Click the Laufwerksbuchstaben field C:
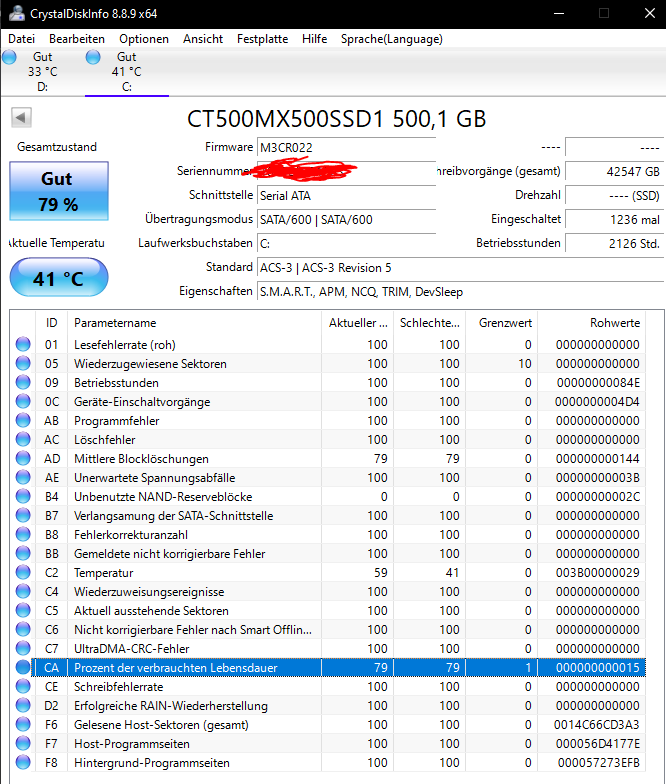Screen dimensions: 666x784 click(x=346, y=244)
